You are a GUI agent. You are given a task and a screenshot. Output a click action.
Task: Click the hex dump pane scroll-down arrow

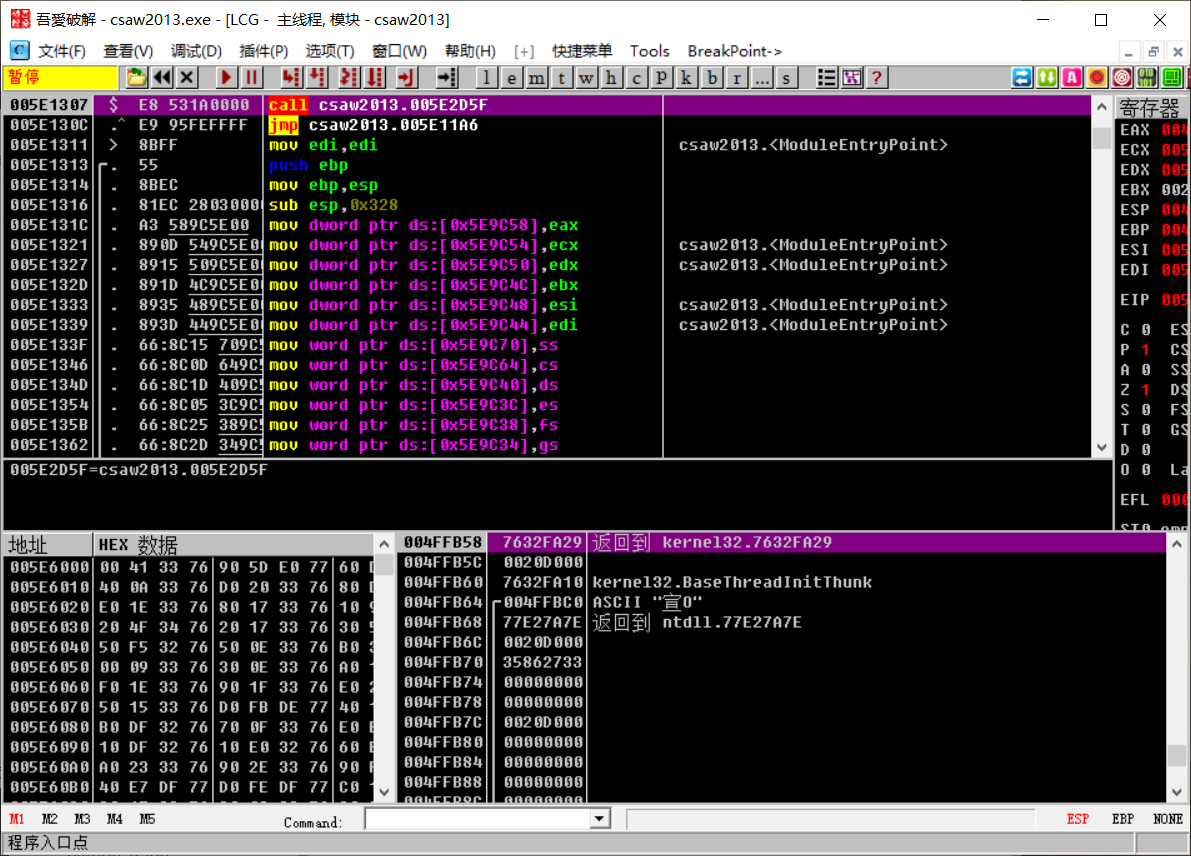(384, 792)
